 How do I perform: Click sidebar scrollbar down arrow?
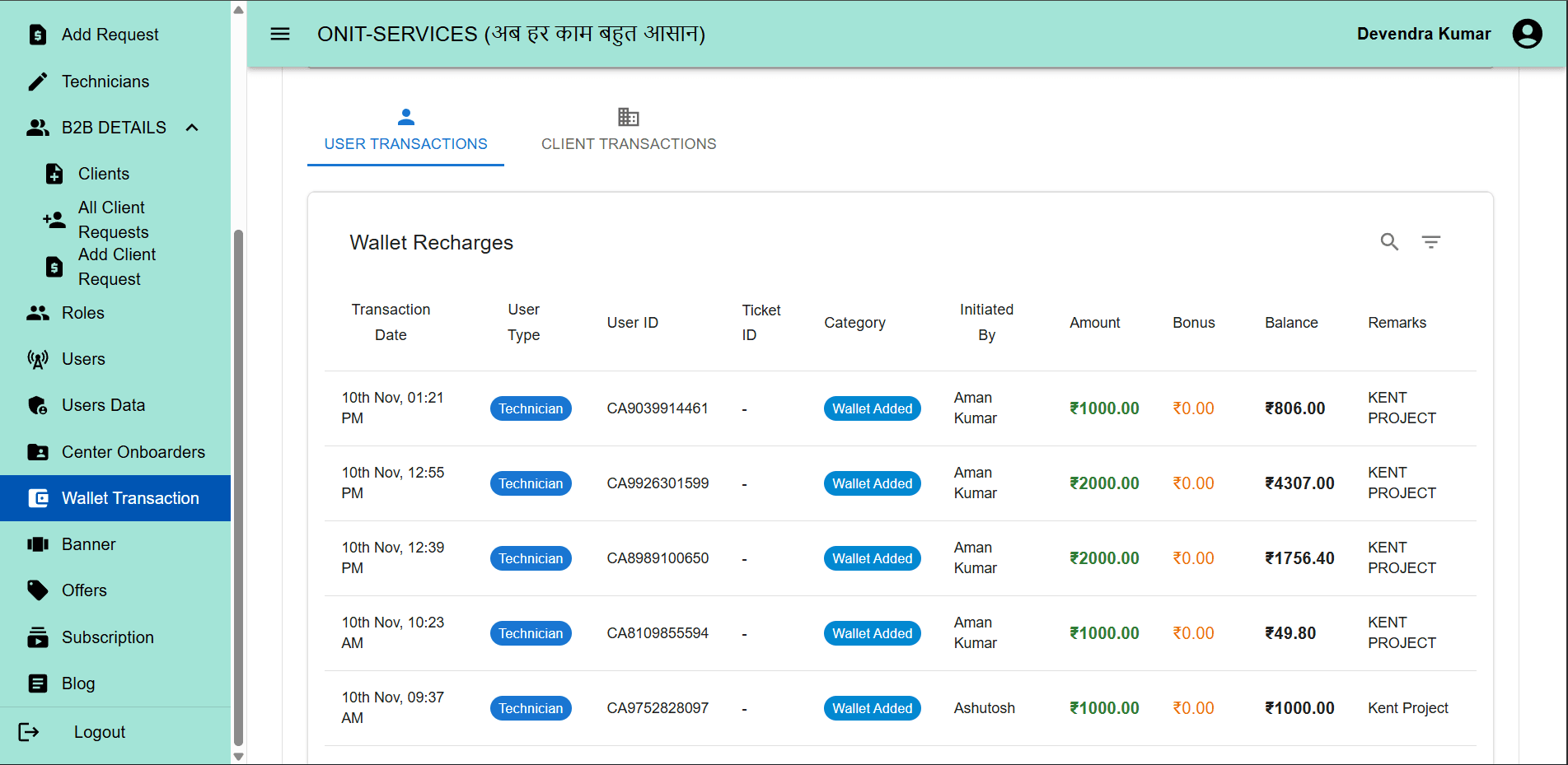click(239, 757)
